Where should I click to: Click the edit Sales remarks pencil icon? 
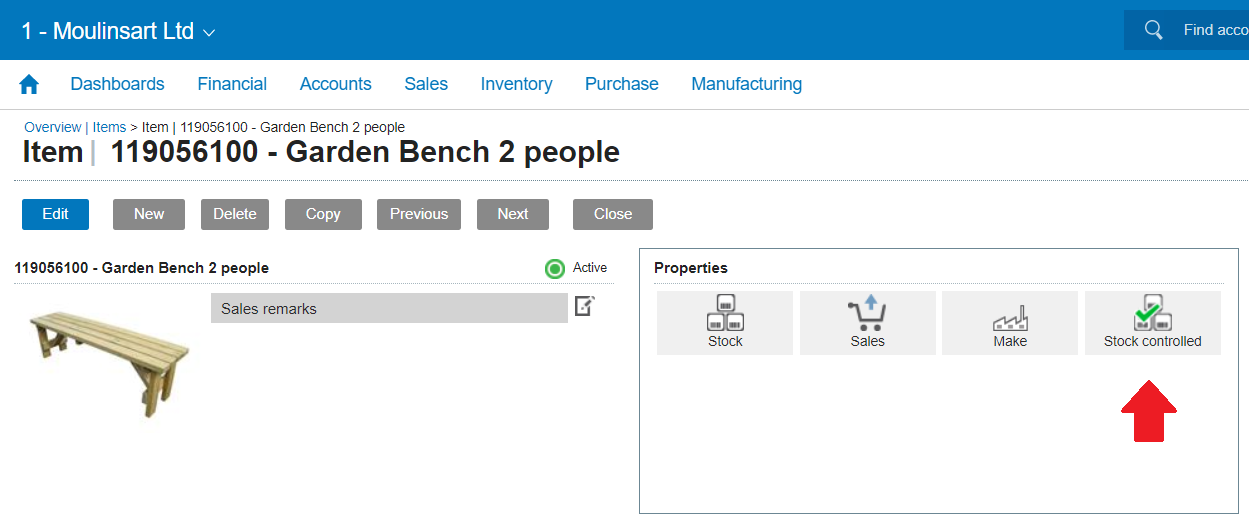[585, 306]
